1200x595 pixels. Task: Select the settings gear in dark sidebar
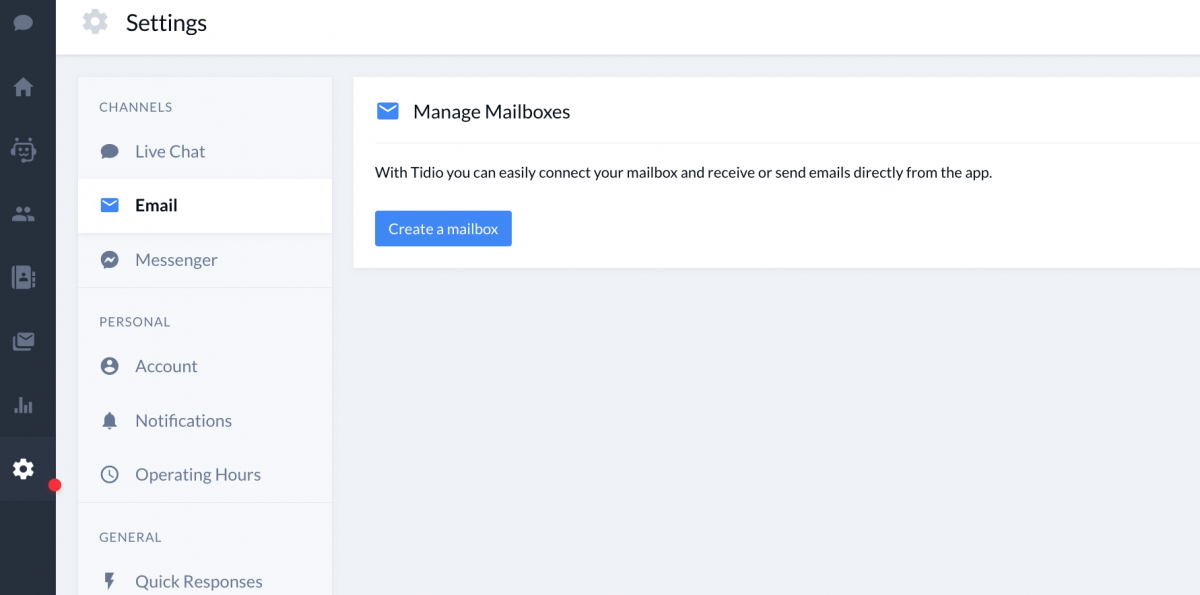pos(23,469)
